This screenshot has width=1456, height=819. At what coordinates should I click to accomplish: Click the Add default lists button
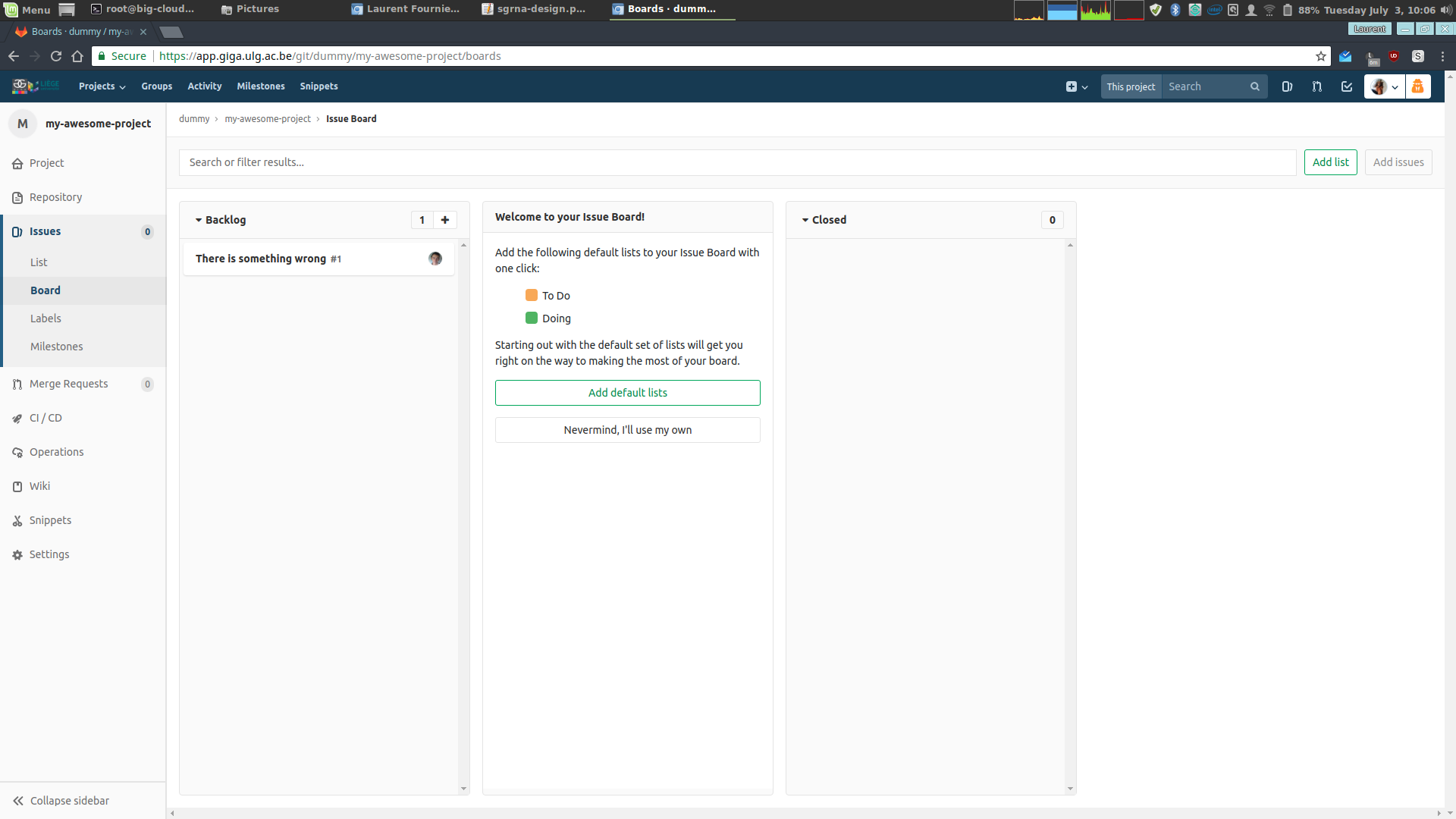pyautogui.click(x=628, y=393)
